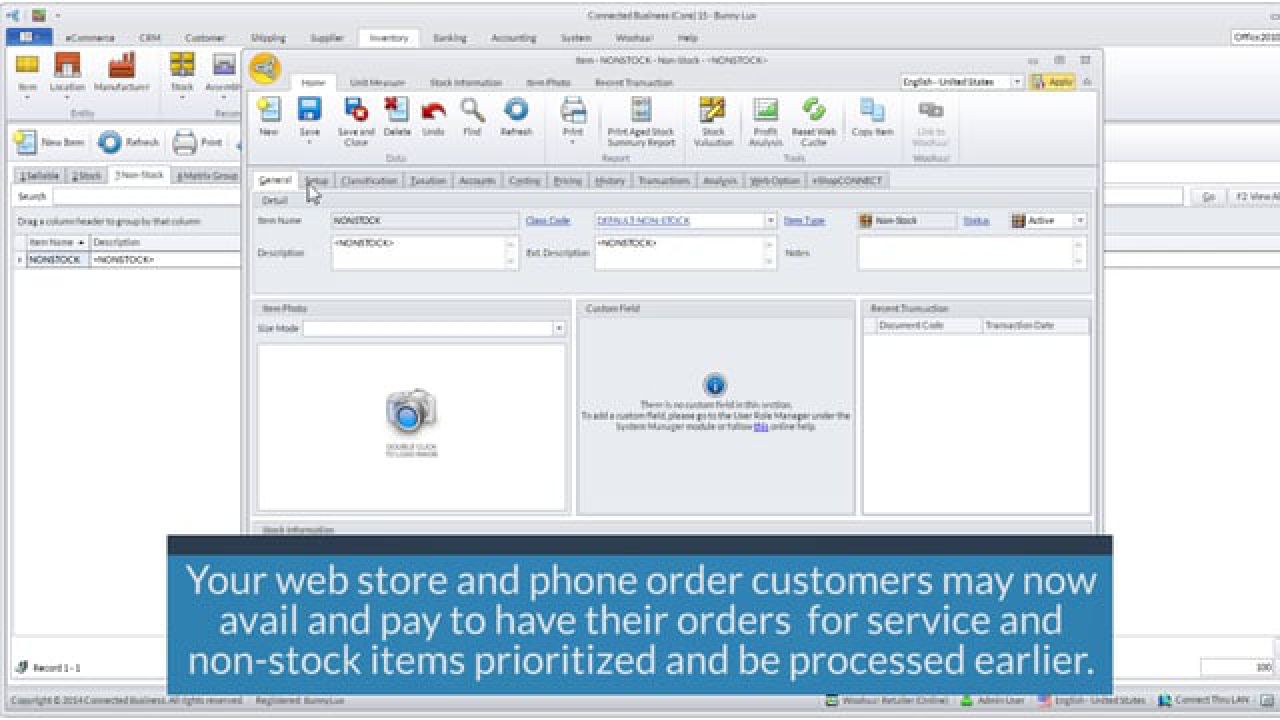Run the Stock Valuation tool
The image size is (1280, 720).
(x=713, y=120)
